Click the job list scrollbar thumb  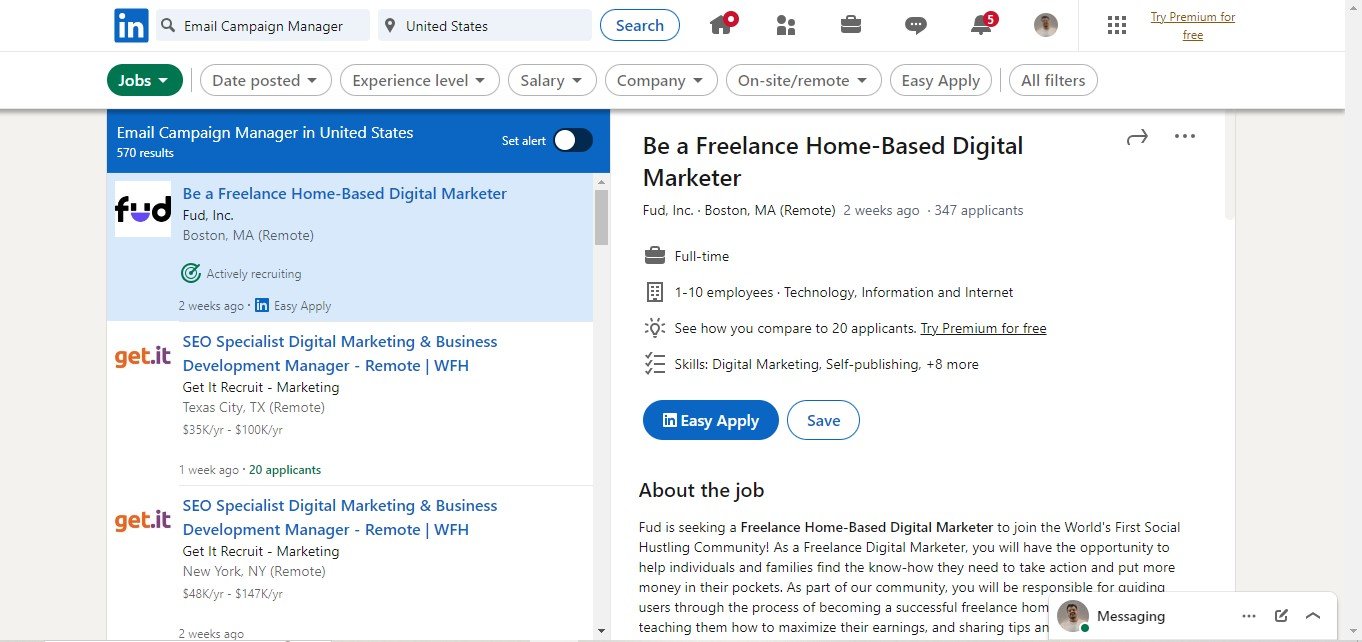tap(601, 217)
